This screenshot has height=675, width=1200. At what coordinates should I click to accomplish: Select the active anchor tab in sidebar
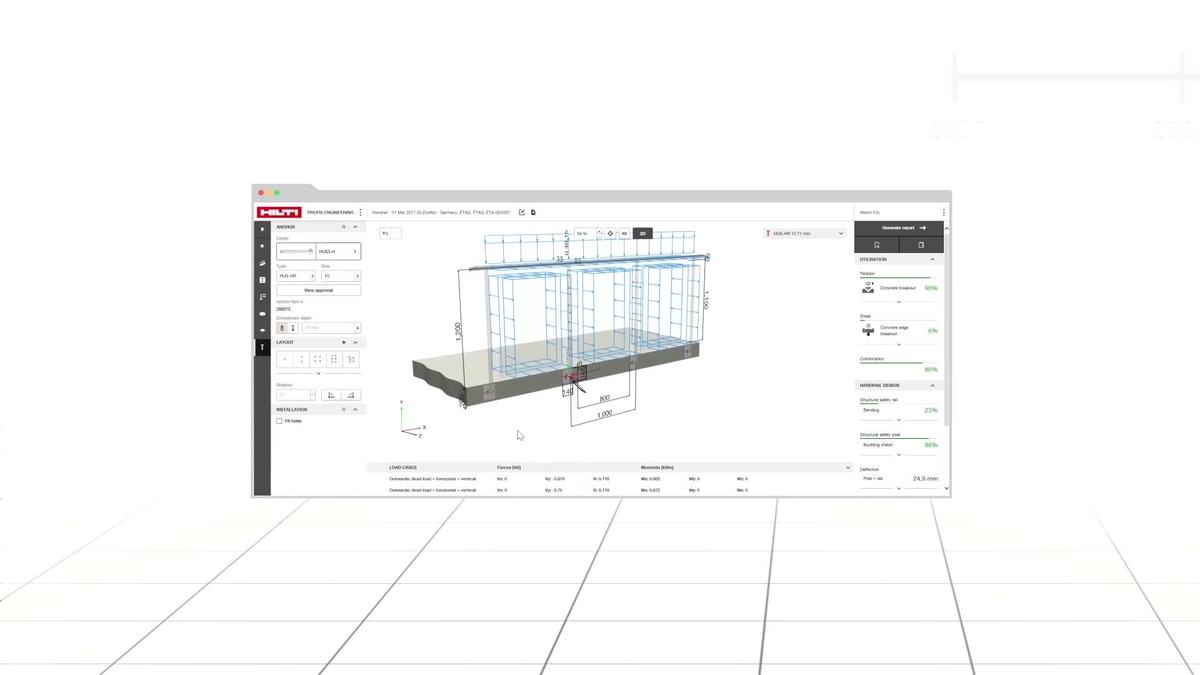coord(262,347)
